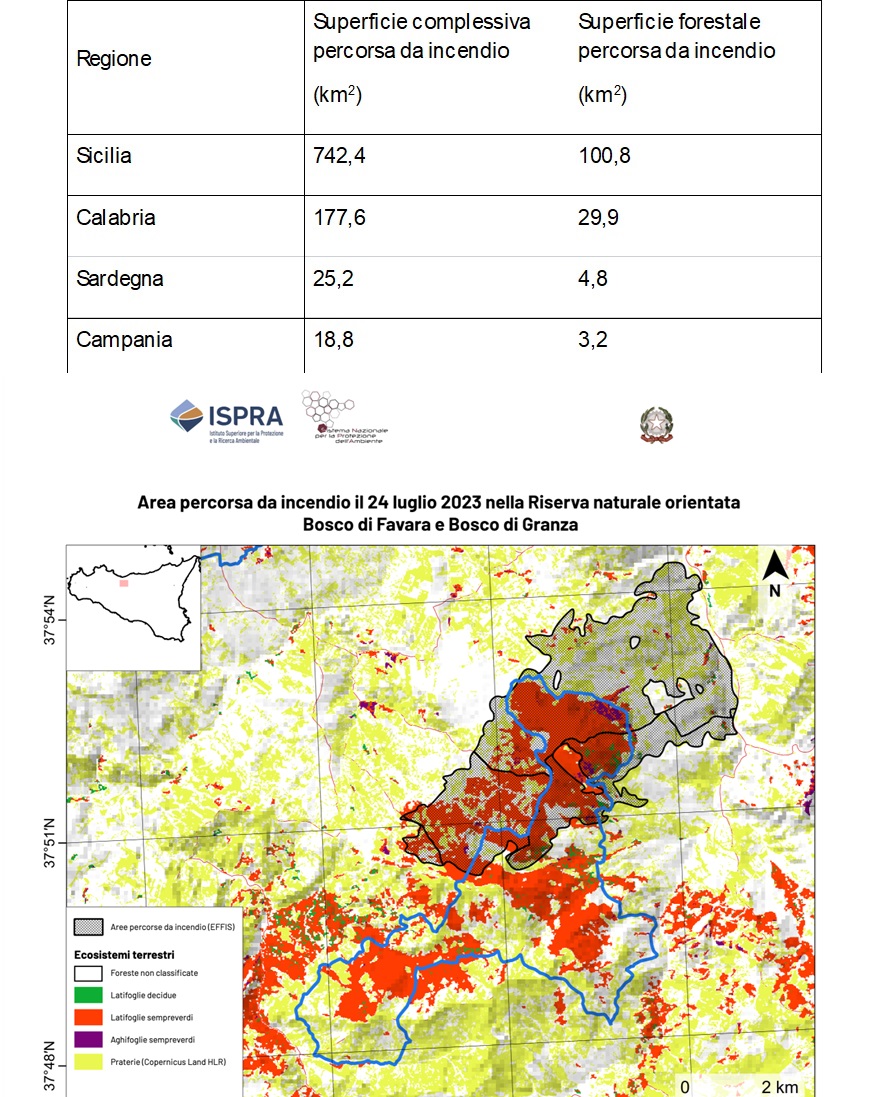Click the 37°51'N latitude label
Viewport: 888px width, 1097px height.
tap(49, 843)
